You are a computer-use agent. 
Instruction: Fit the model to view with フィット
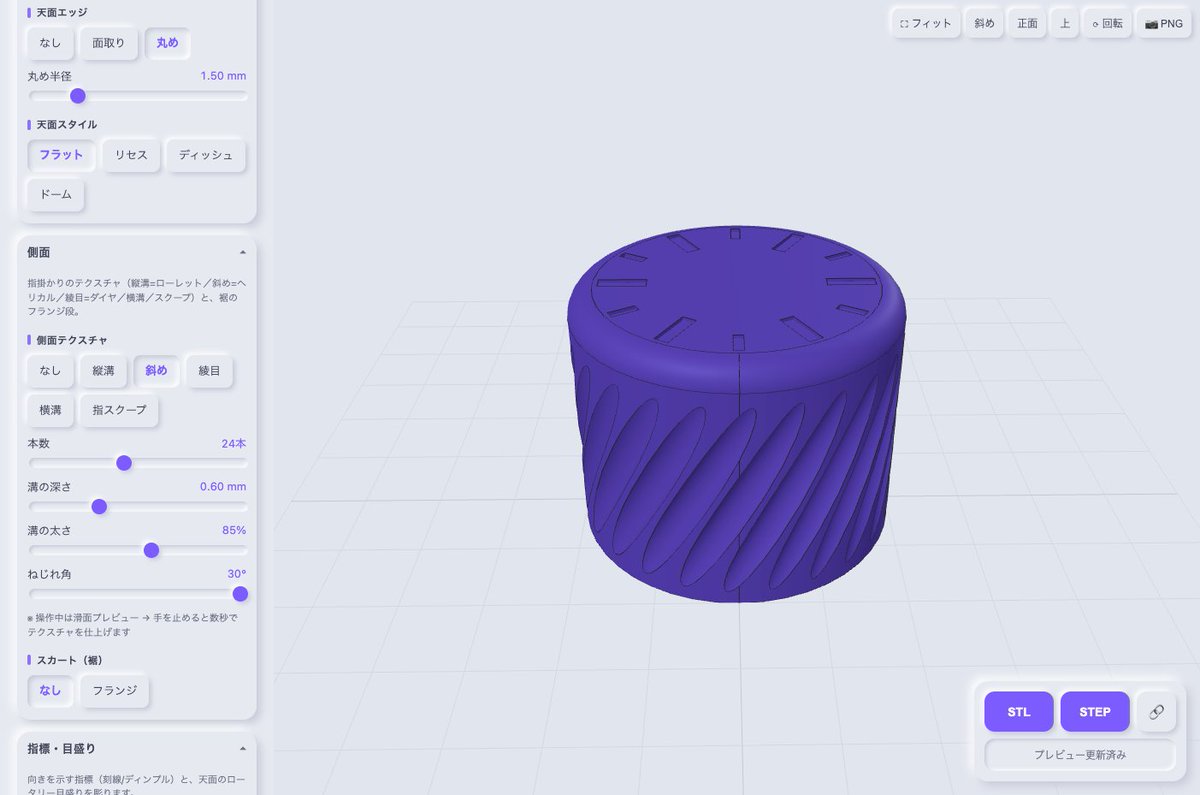click(x=925, y=23)
